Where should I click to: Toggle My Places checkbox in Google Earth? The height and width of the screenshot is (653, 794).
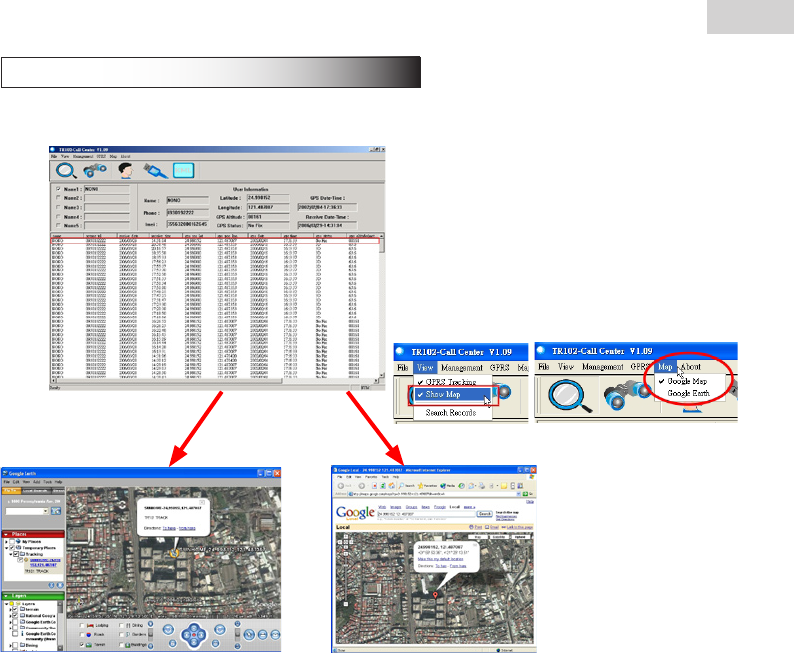coord(12,541)
